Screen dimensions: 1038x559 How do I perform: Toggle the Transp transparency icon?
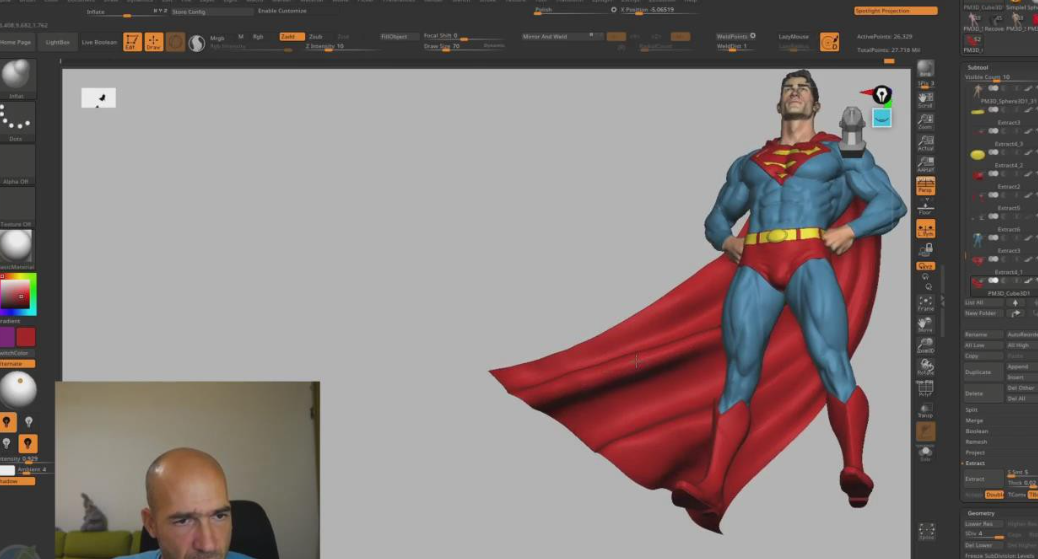(x=925, y=410)
